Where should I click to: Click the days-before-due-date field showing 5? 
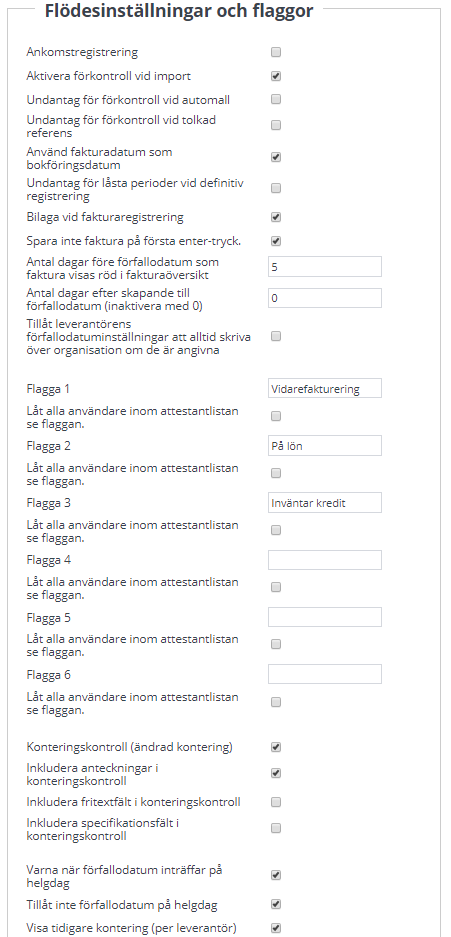[325, 267]
